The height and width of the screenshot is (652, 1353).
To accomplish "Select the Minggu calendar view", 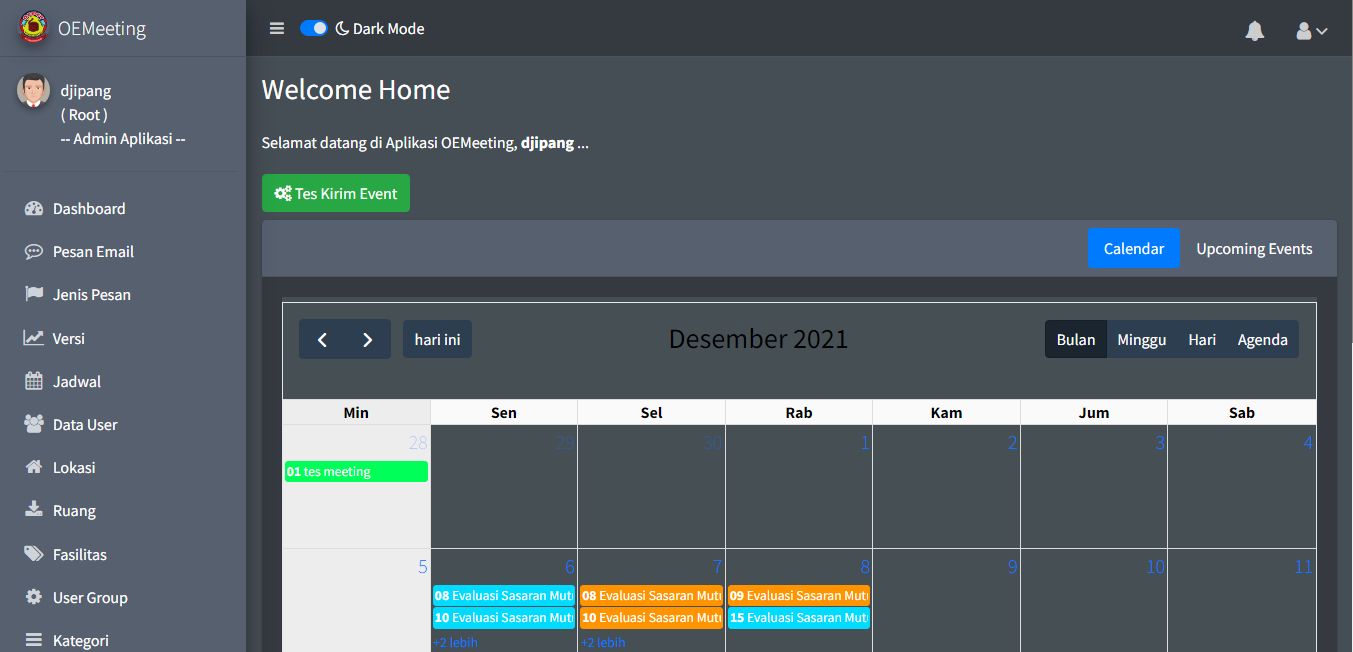I will pos(1141,340).
